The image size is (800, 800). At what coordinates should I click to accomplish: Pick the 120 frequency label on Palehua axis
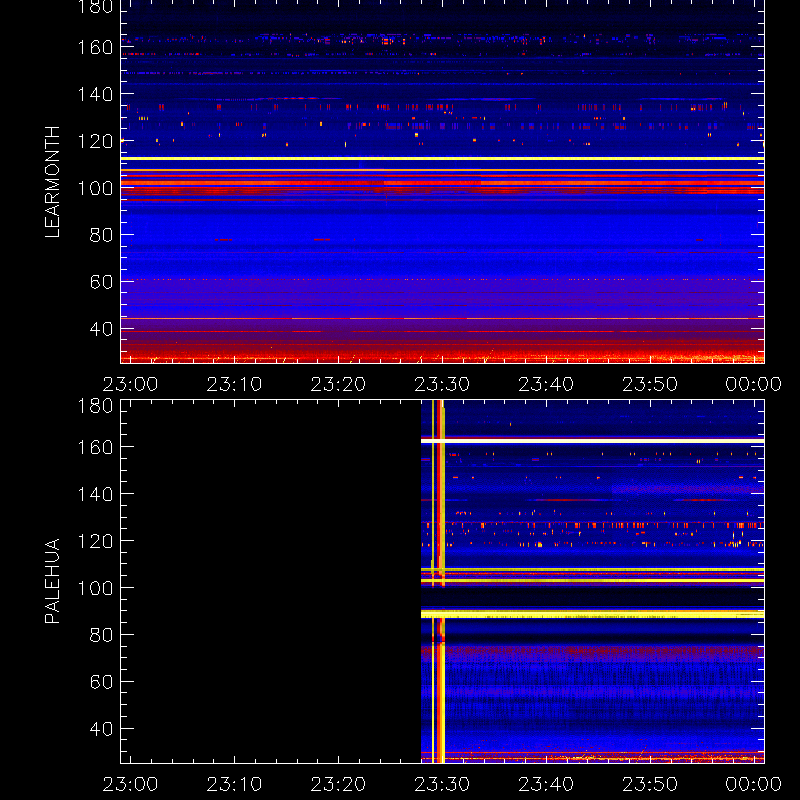(95, 541)
